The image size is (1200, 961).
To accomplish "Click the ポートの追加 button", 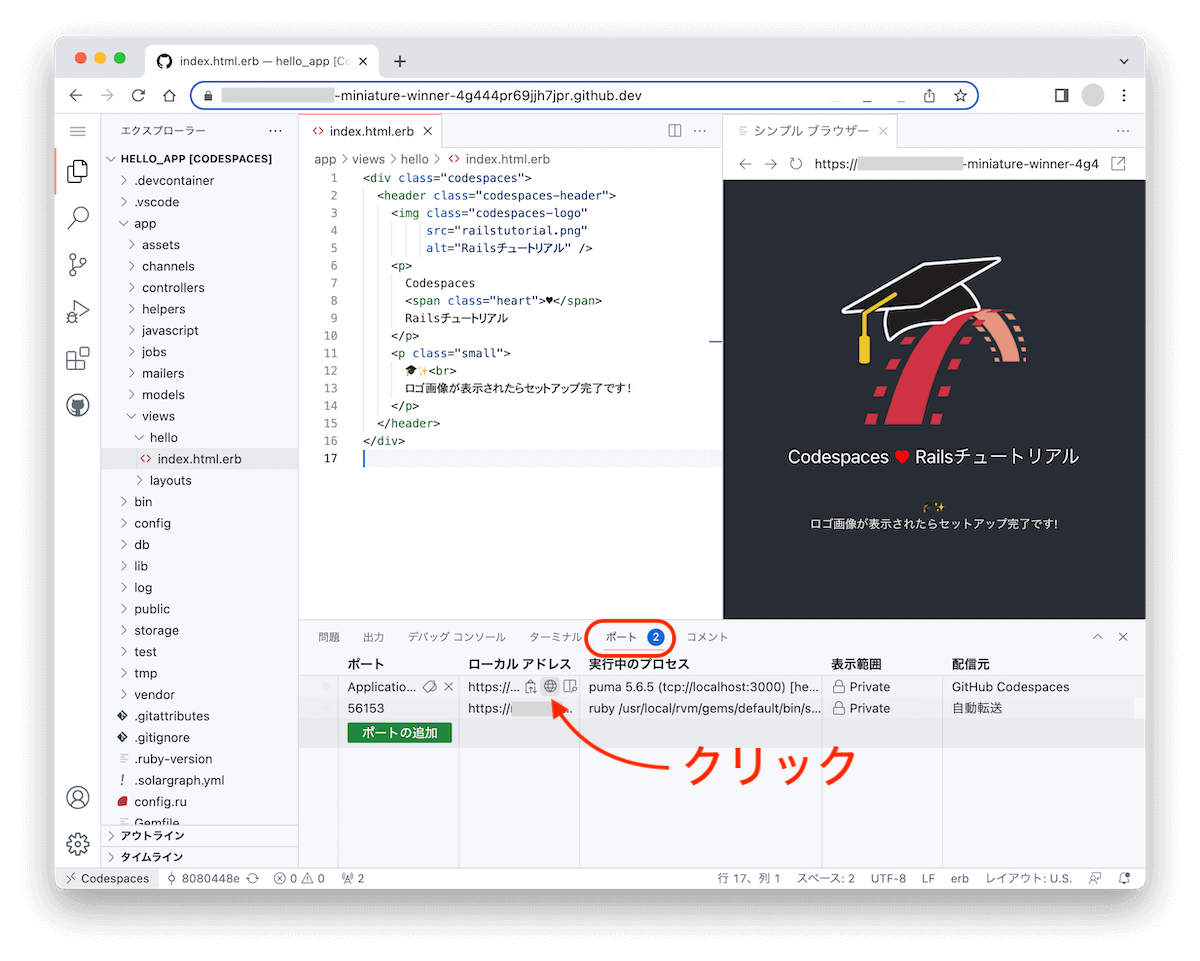I will click(x=400, y=732).
